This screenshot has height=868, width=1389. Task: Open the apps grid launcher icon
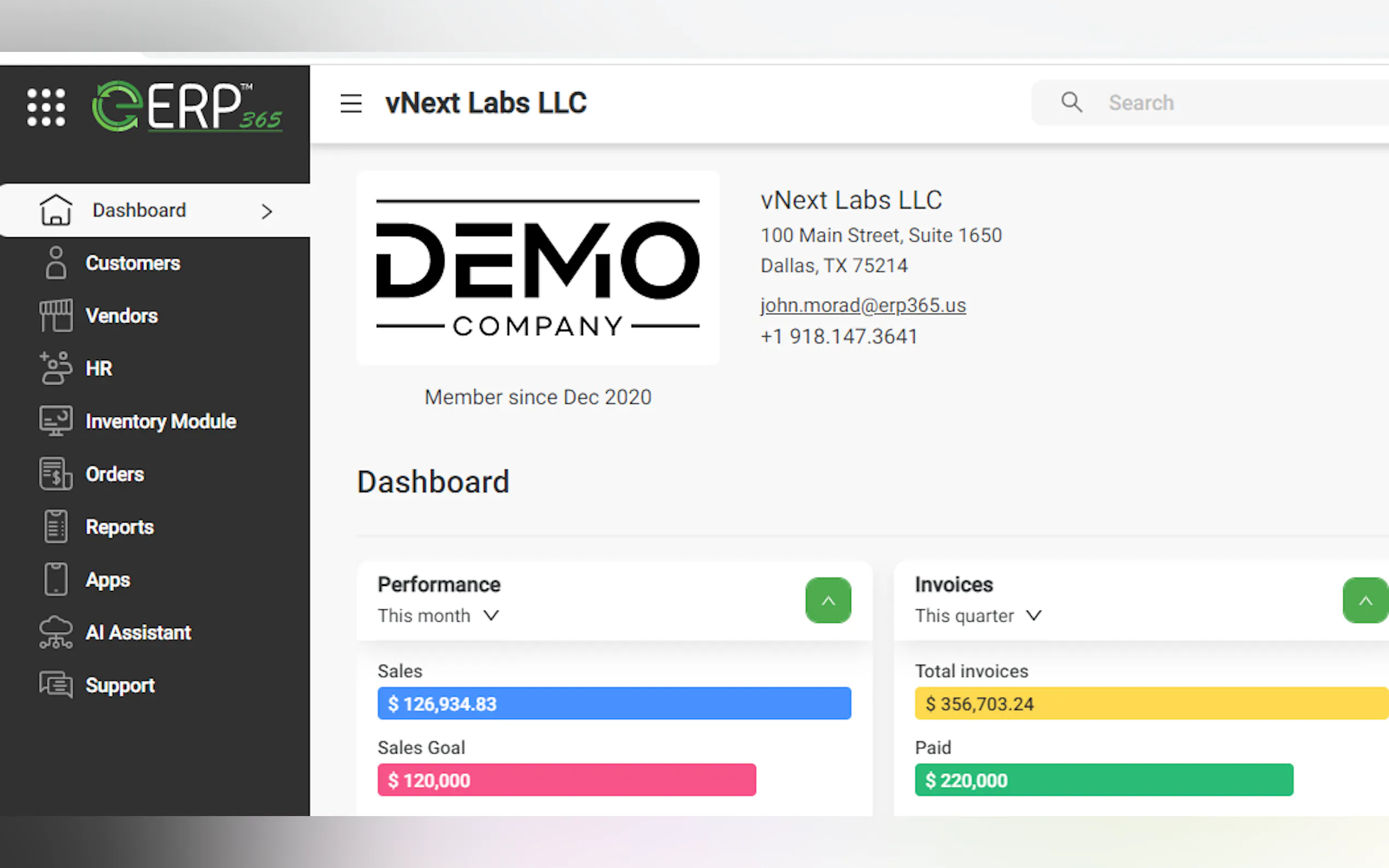(x=46, y=107)
